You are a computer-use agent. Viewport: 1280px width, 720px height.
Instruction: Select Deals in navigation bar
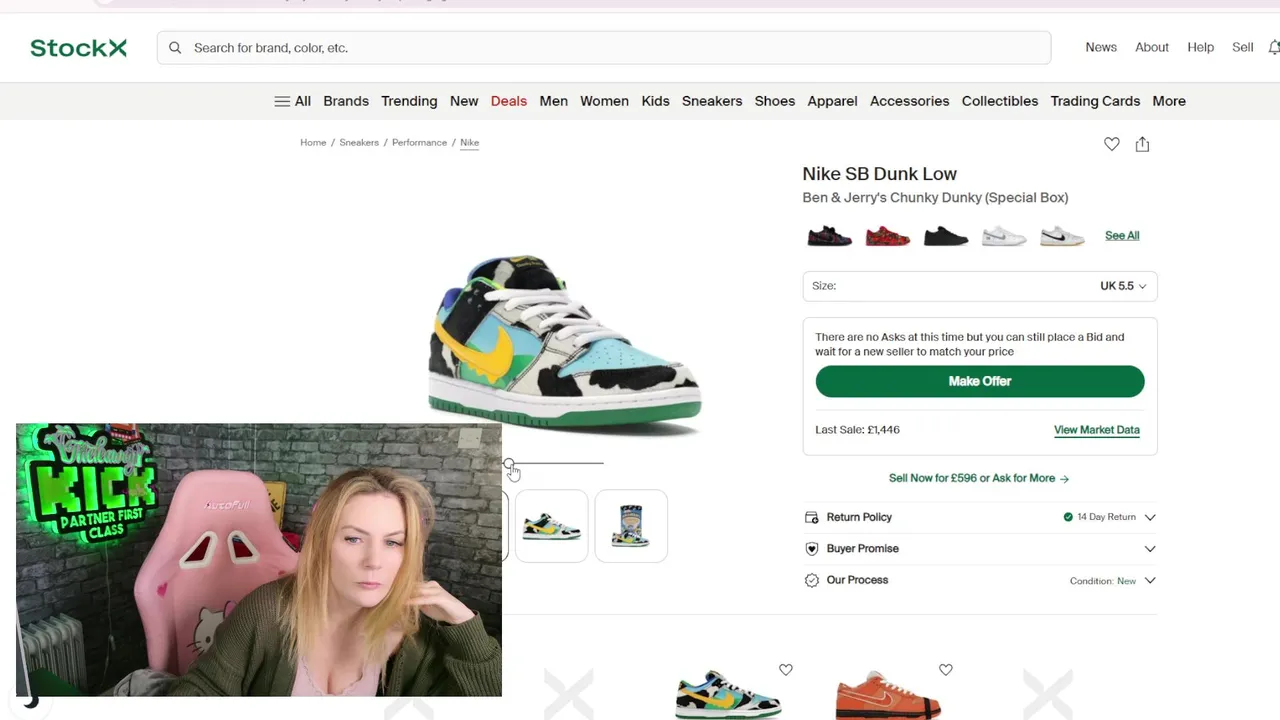pos(509,101)
